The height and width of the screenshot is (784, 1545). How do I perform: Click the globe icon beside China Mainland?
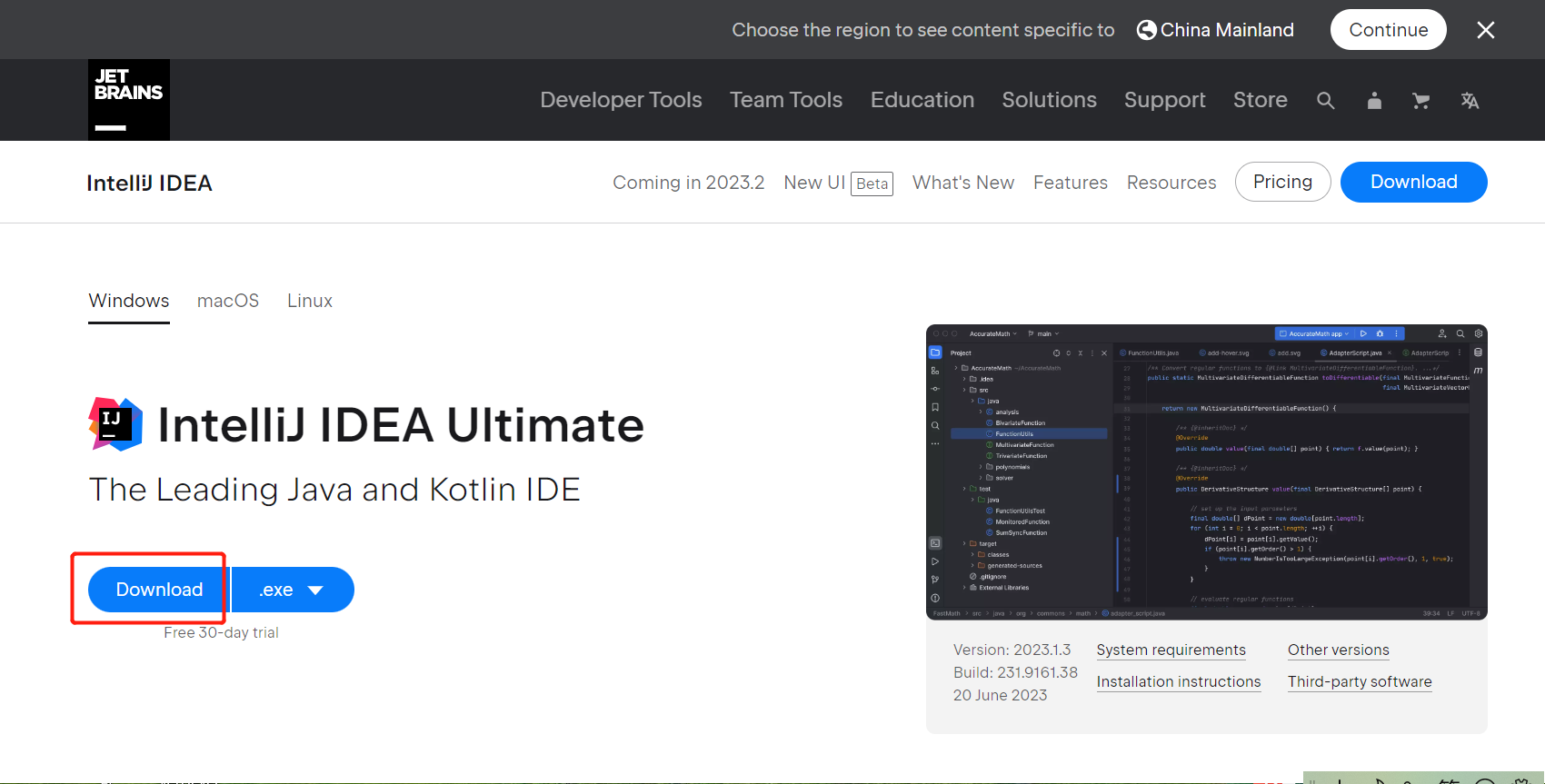pos(1147,30)
